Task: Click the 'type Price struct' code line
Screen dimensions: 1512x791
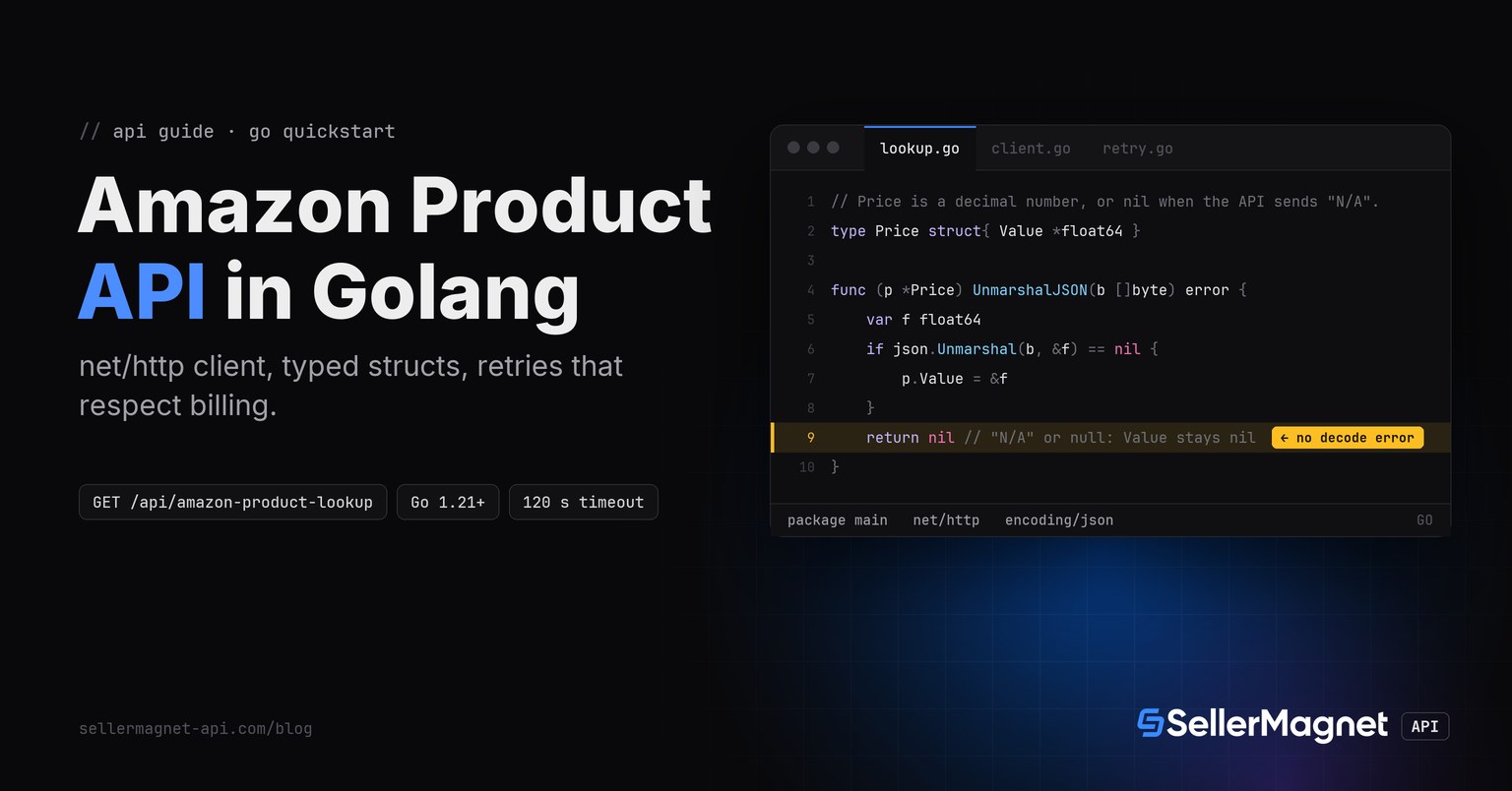Action: [x=985, y=231]
